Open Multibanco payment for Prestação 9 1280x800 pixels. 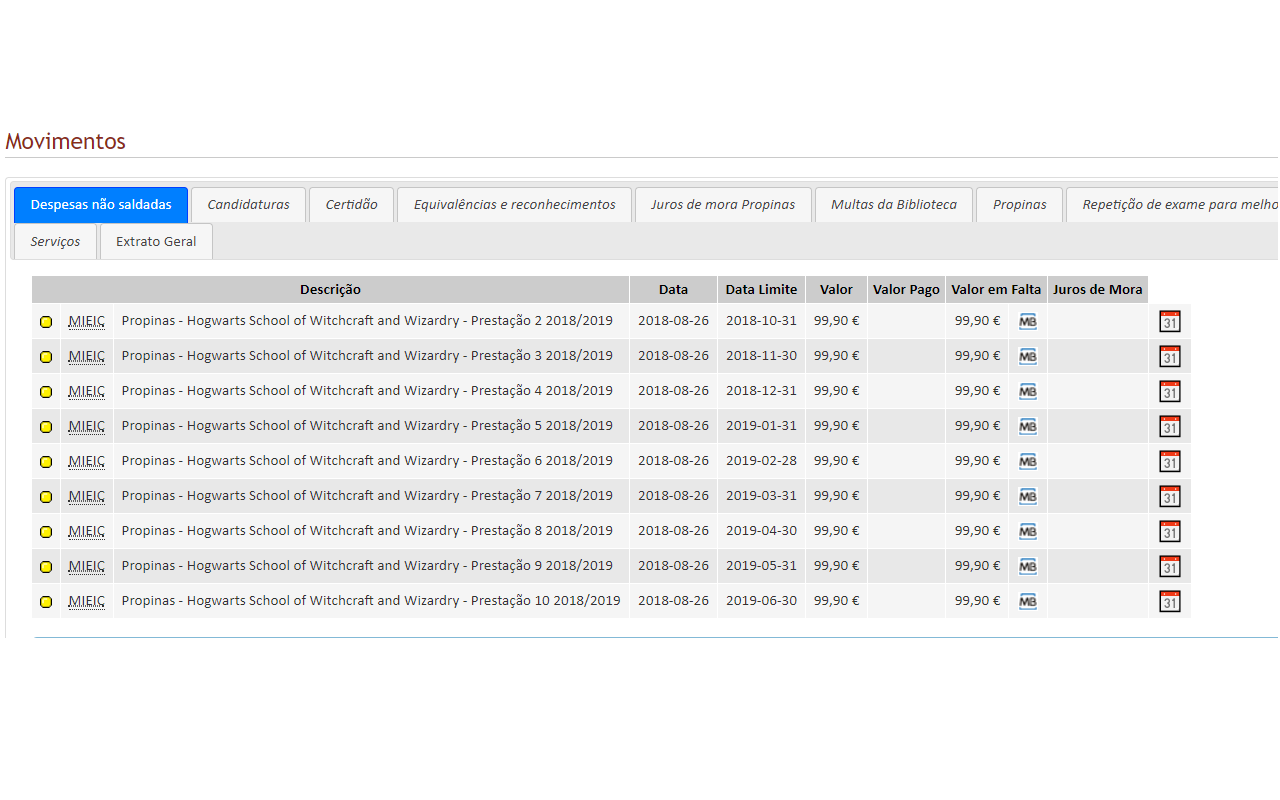1028,566
